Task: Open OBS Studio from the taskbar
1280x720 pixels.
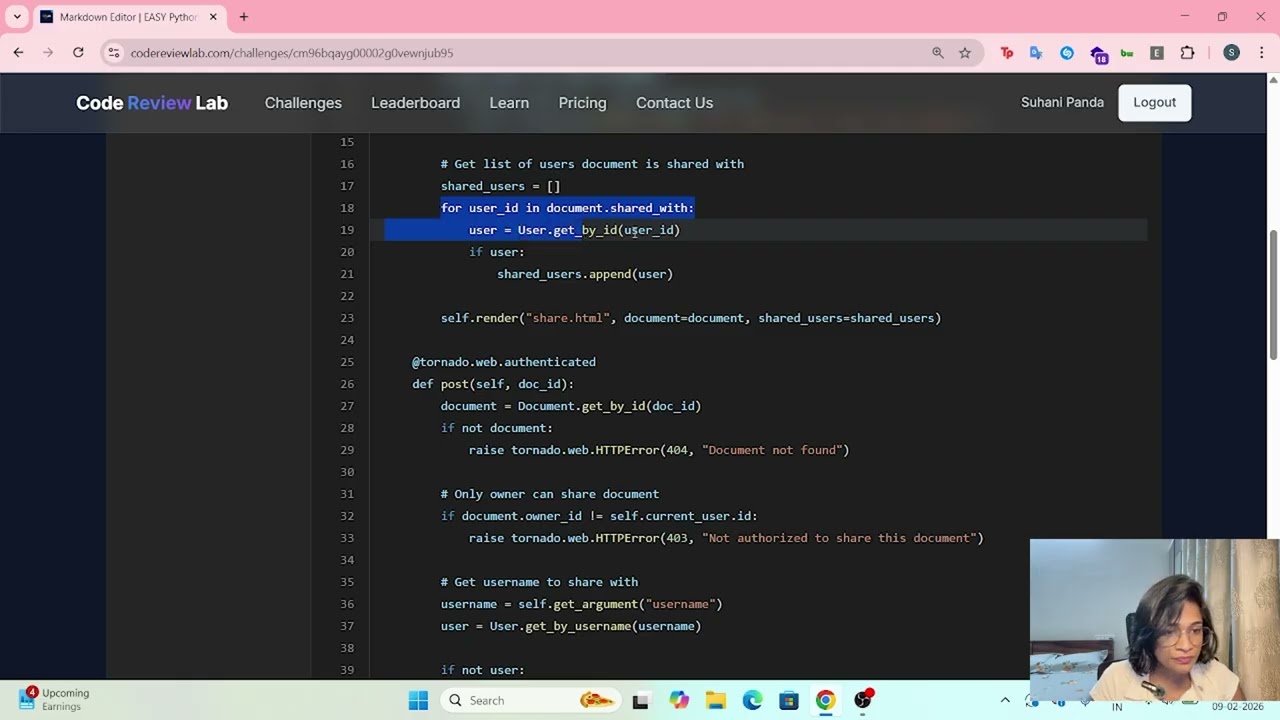Action: (x=863, y=700)
